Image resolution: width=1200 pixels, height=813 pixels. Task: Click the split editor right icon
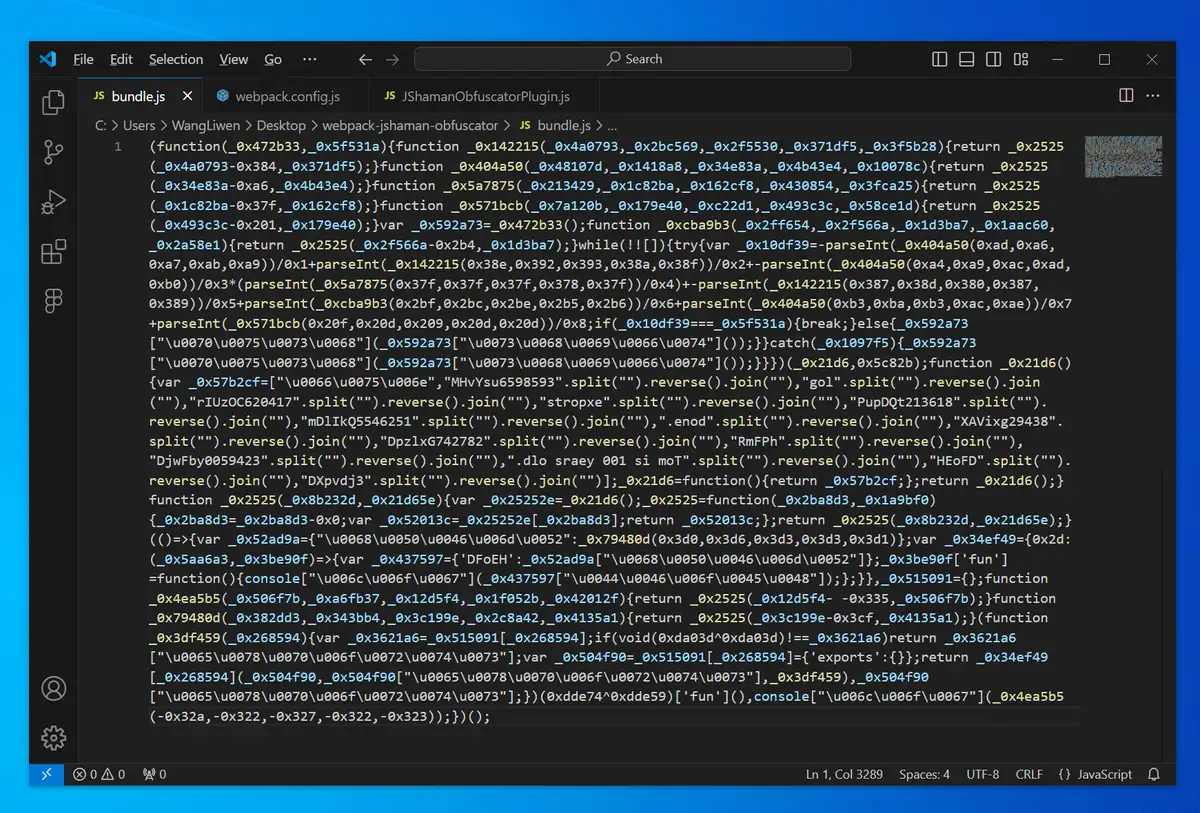click(1126, 96)
